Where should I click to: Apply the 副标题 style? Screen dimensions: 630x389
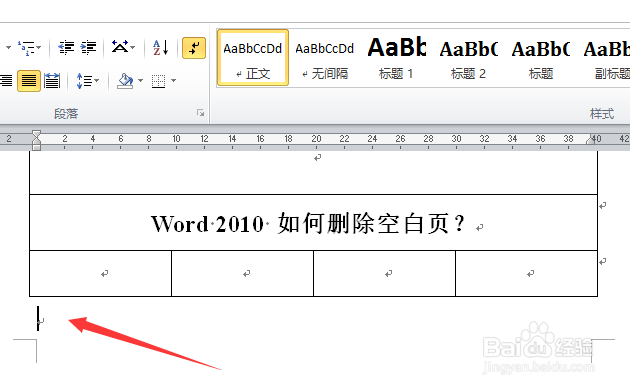(x=607, y=57)
